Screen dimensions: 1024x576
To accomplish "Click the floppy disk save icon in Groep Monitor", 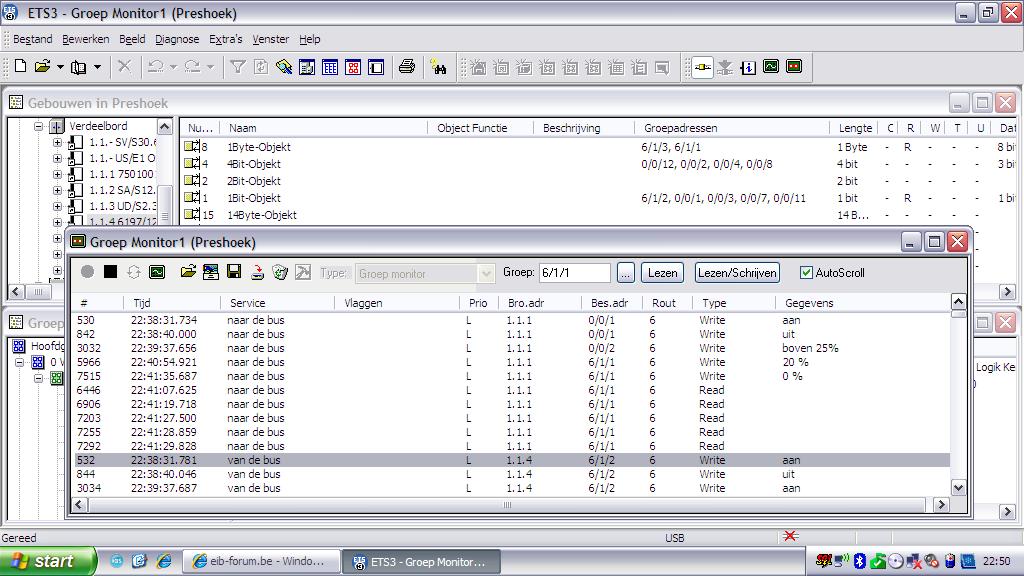I will (x=233, y=272).
